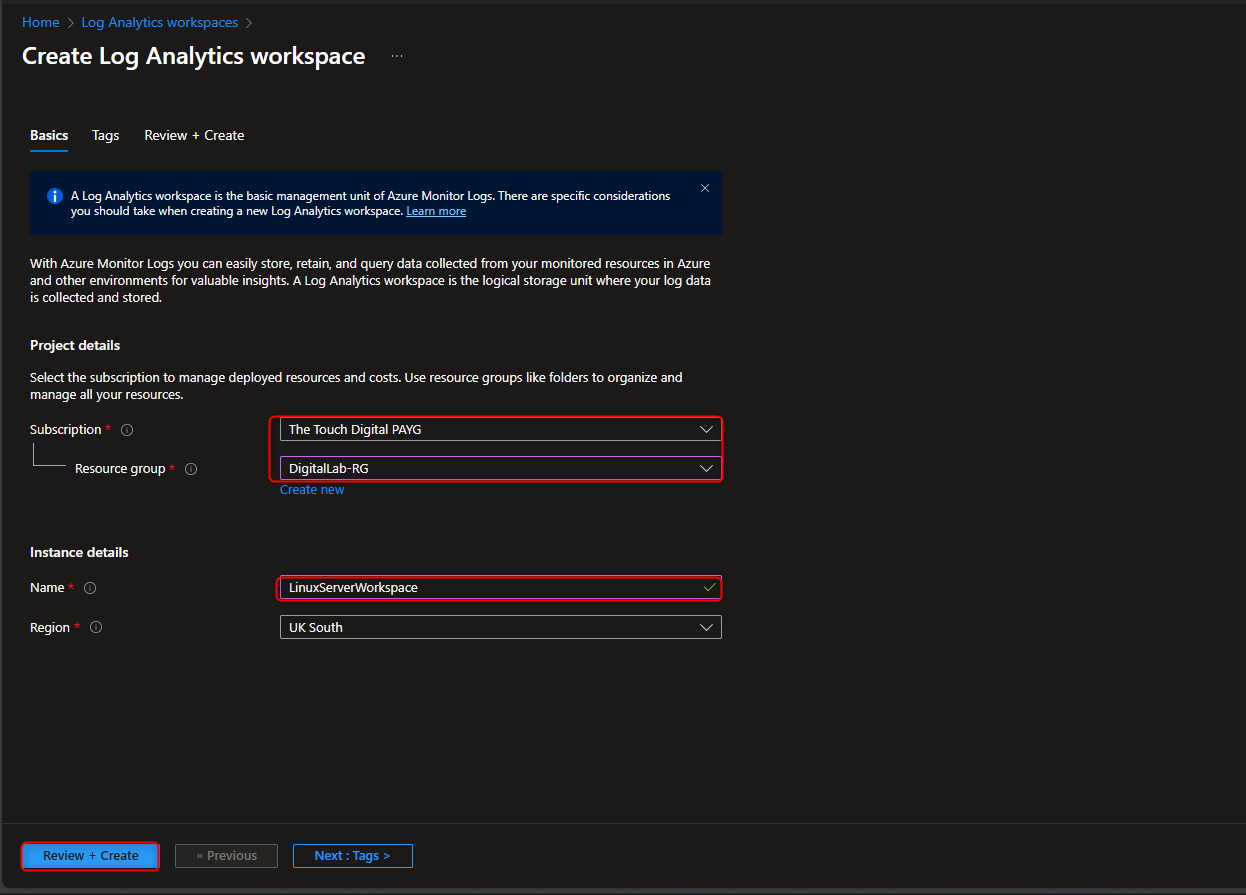The image size is (1246, 895).
Task: Select the Basics tab
Action: coord(48,135)
